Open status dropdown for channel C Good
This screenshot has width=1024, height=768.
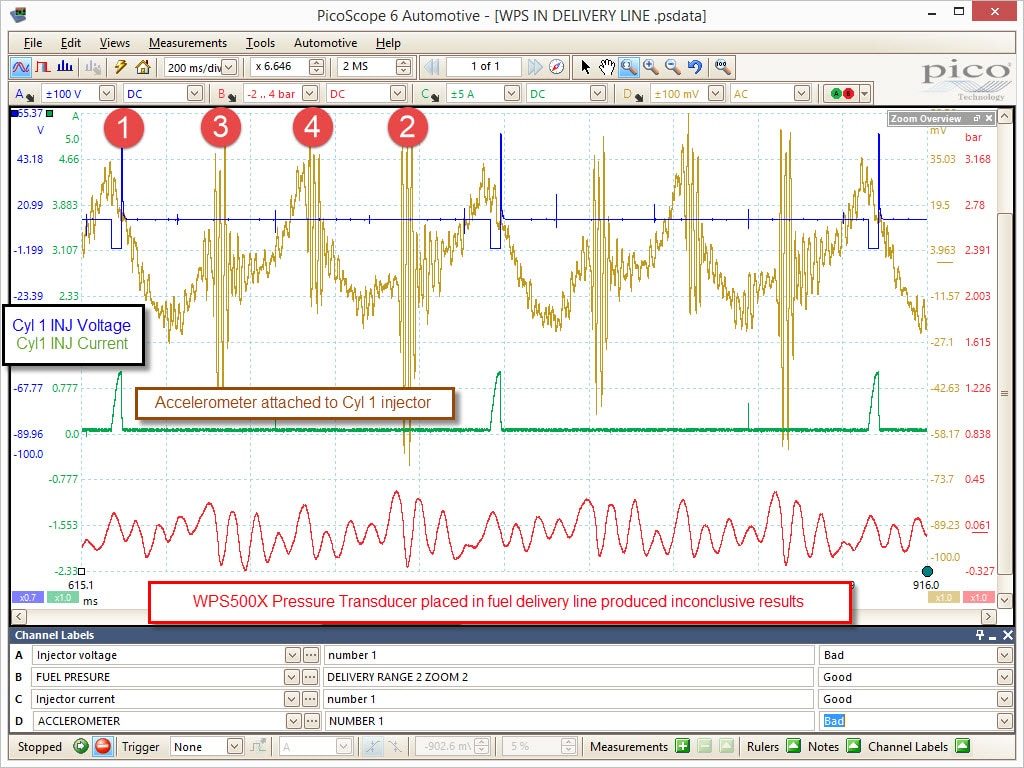[x=1004, y=699]
